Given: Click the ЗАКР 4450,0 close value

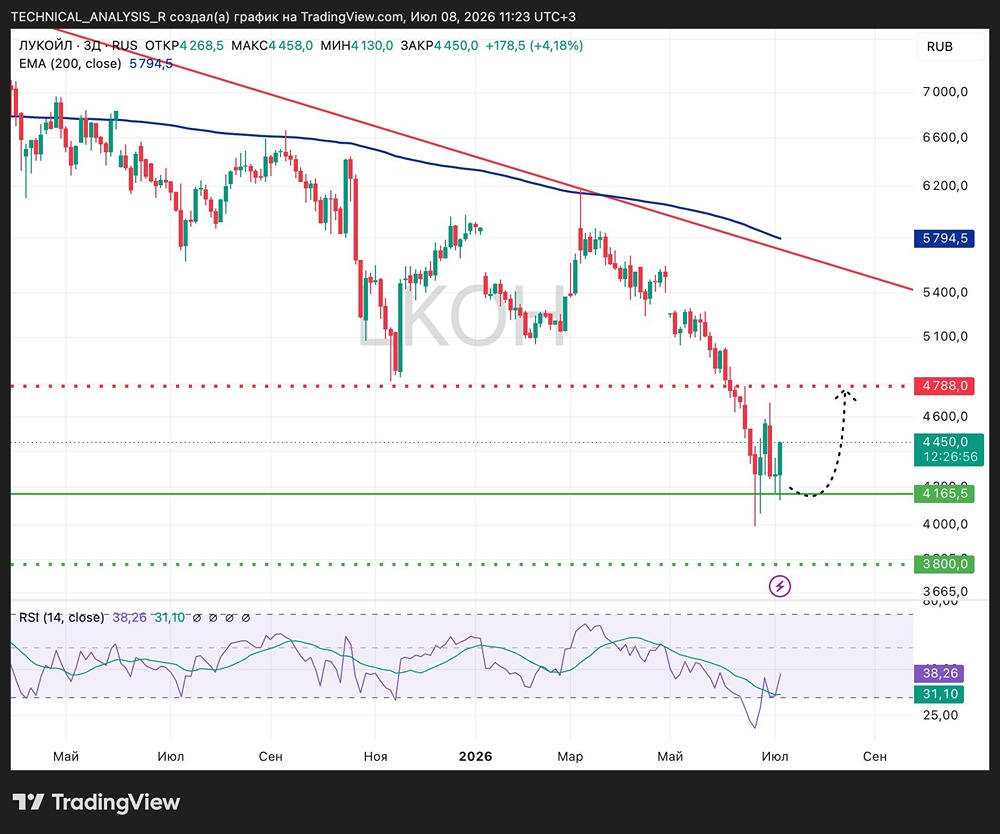Looking at the screenshot, I should click(439, 45).
